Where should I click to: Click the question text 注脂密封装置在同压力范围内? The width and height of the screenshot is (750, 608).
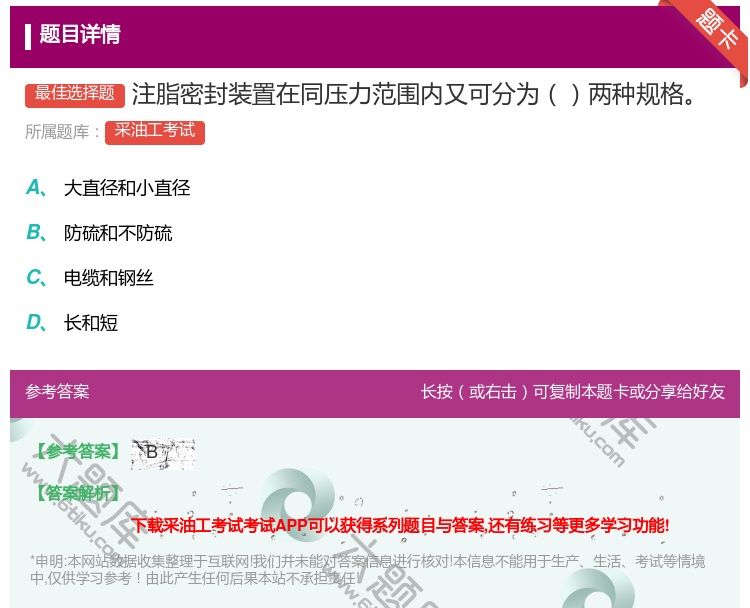coord(414,94)
